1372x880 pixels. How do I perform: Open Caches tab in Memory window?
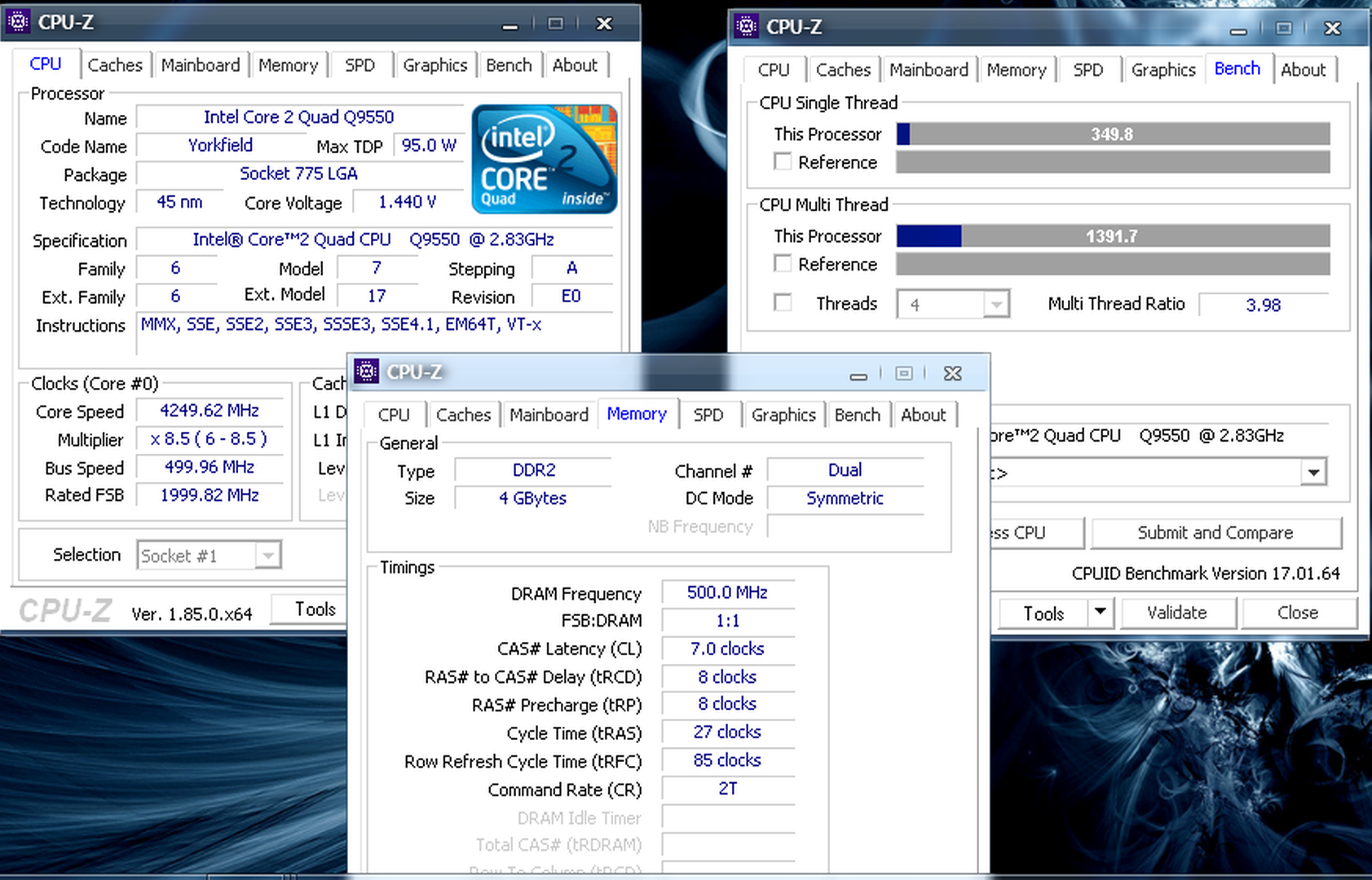464,415
